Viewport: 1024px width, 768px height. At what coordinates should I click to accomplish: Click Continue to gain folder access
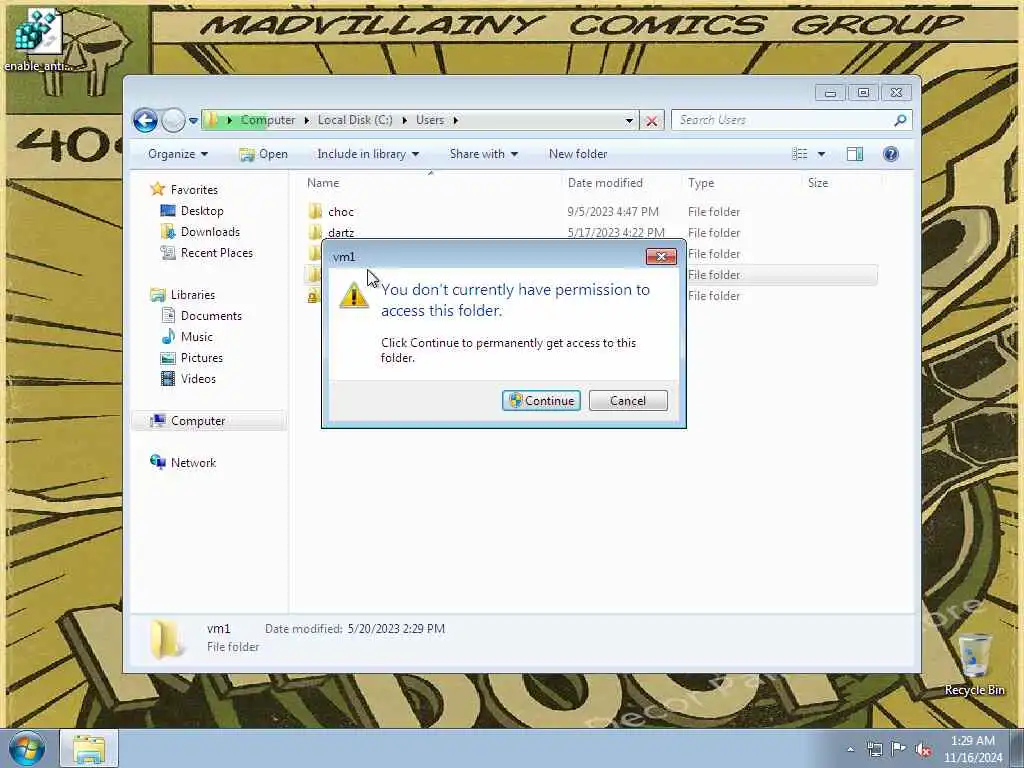(541, 400)
